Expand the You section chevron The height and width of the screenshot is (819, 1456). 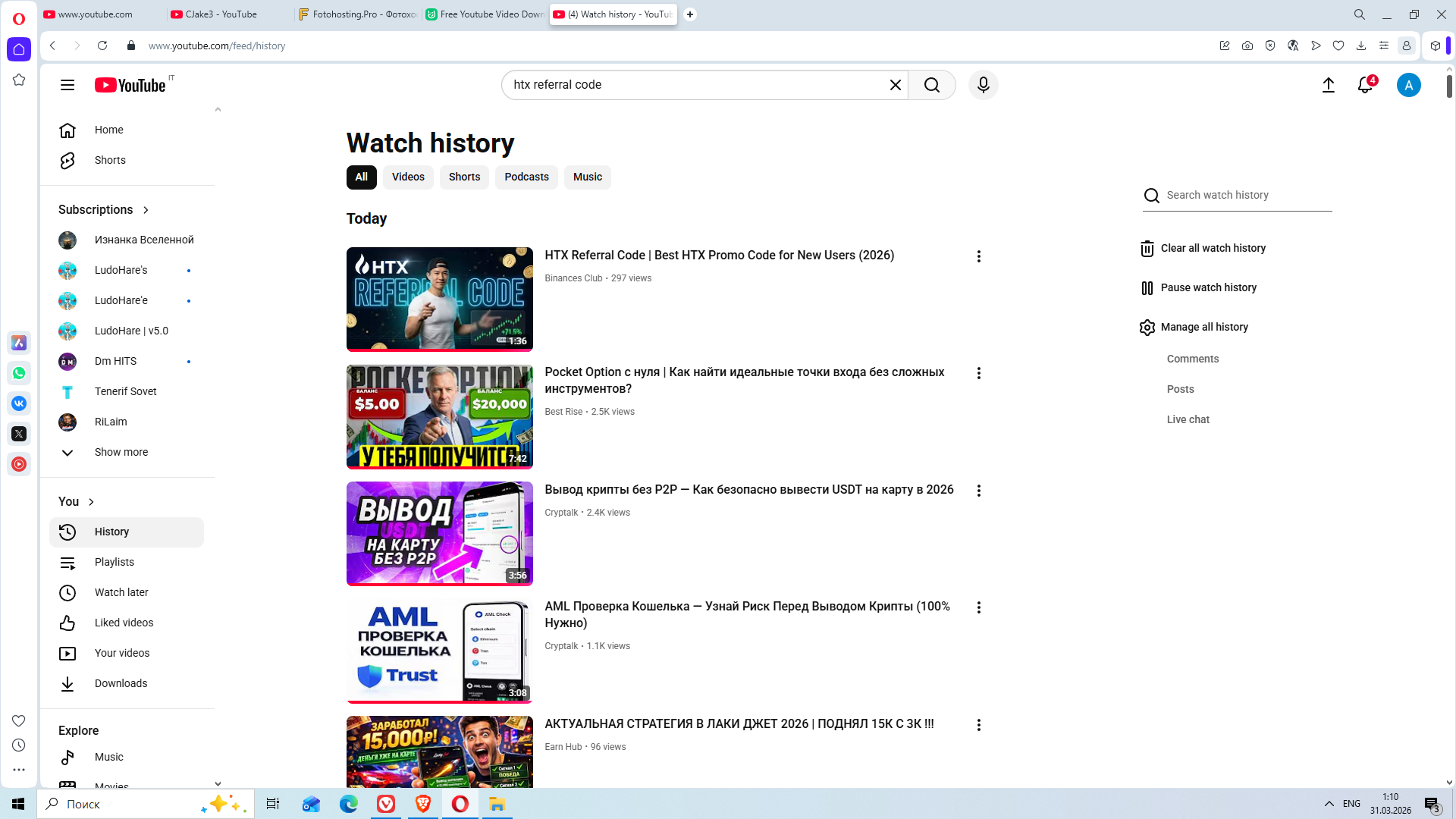[x=91, y=502]
